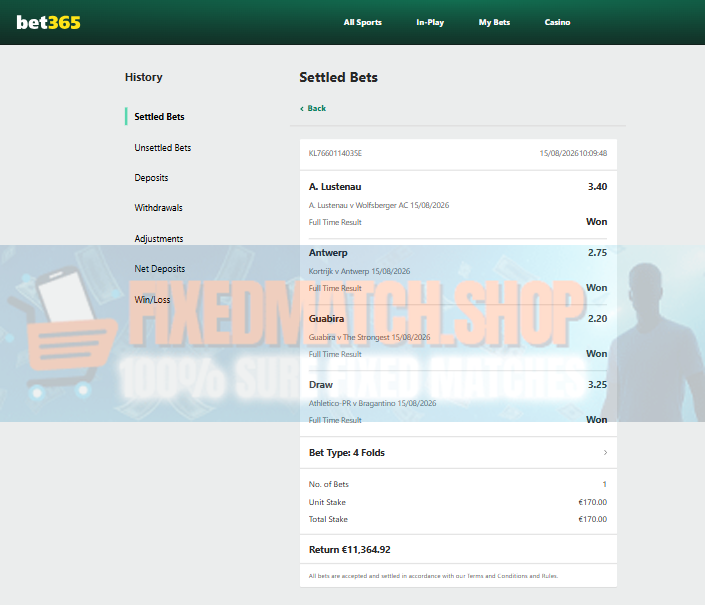Click the History heading
The width and height of the screenshot is (705, 605).
143,77
